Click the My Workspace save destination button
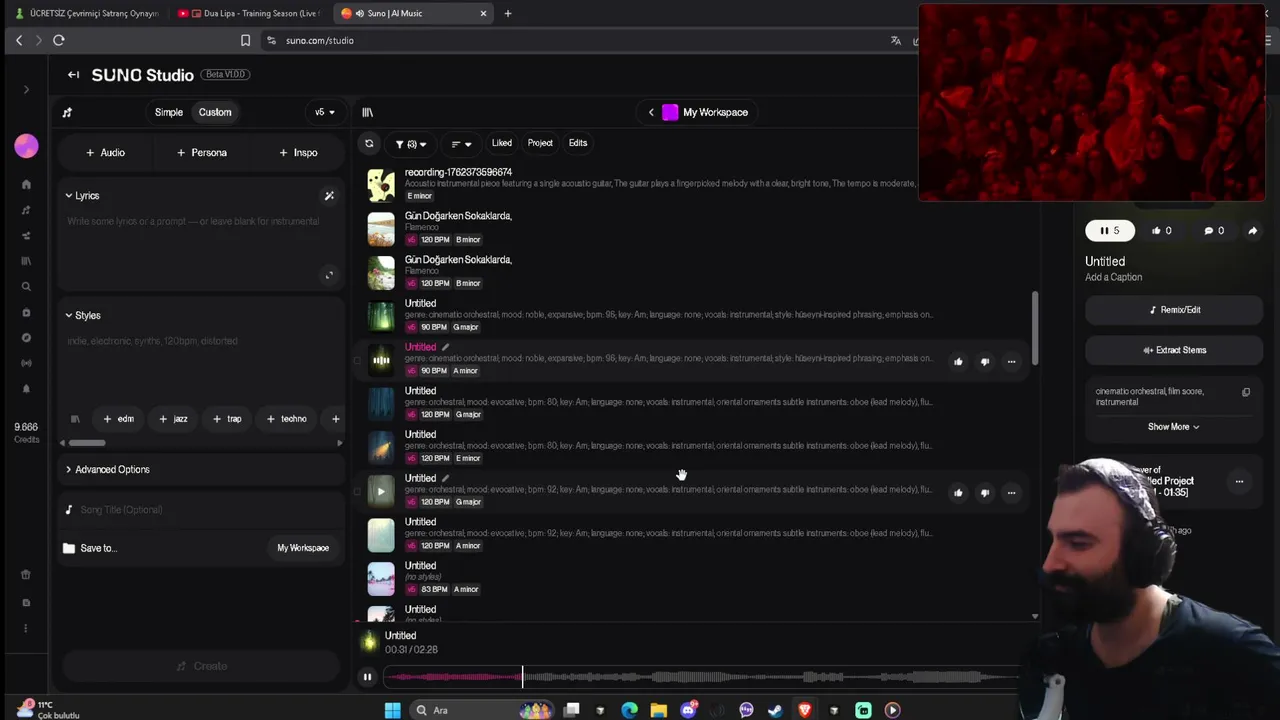This screenshot has width=1280, height=720. click(x=303, y=548)
